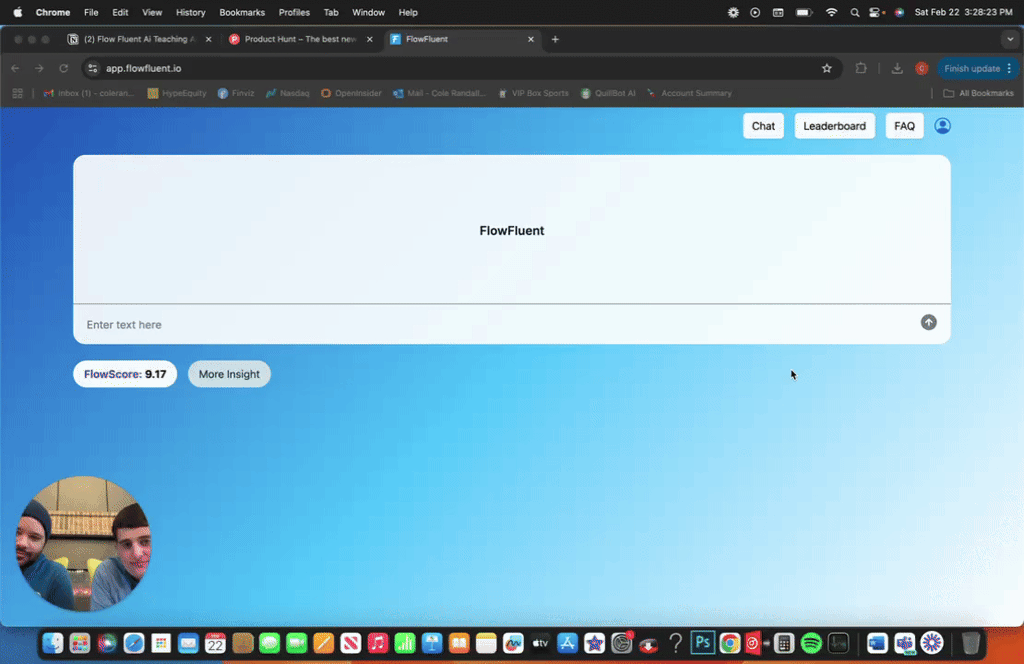Open Calendar from the dock
The width and height of the screenshot is (1024, 664).
tap(215, 644)
